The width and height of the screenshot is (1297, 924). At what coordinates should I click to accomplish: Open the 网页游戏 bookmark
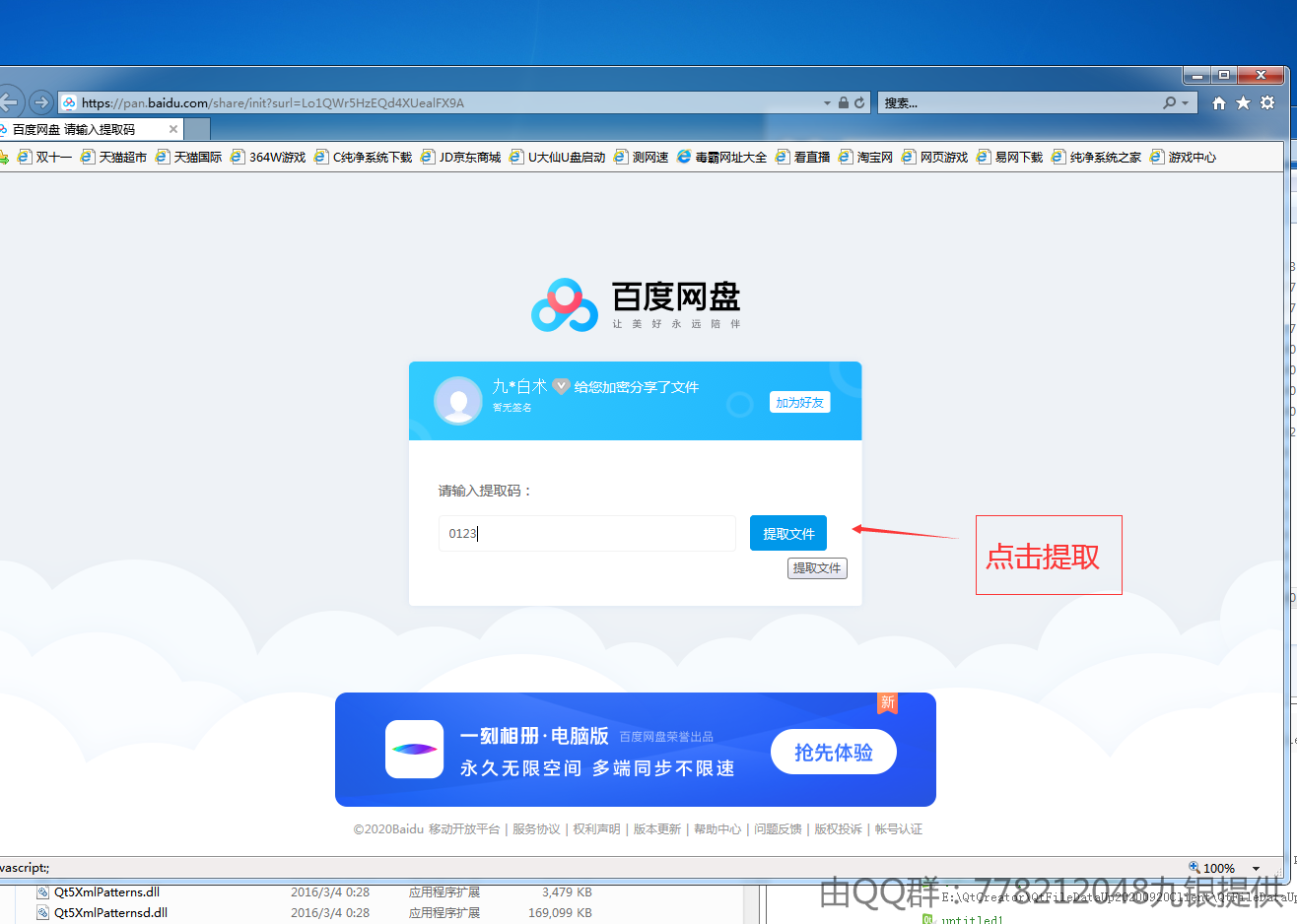click(934, 157)
